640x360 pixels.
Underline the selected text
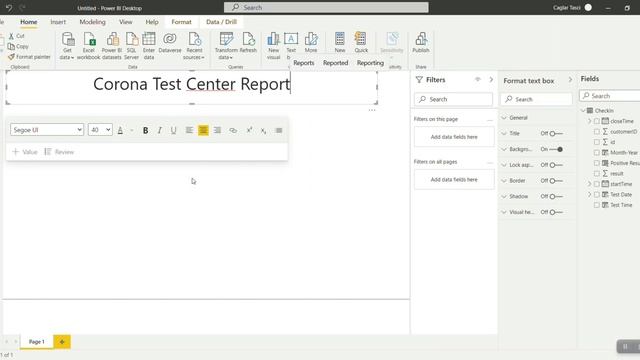(x=173, y=130)
